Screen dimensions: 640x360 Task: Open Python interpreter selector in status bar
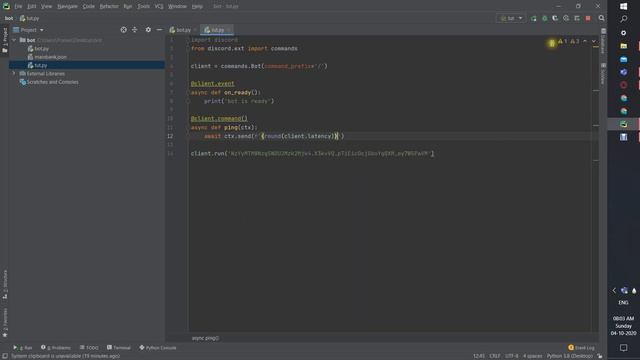(x=569, y=356)
